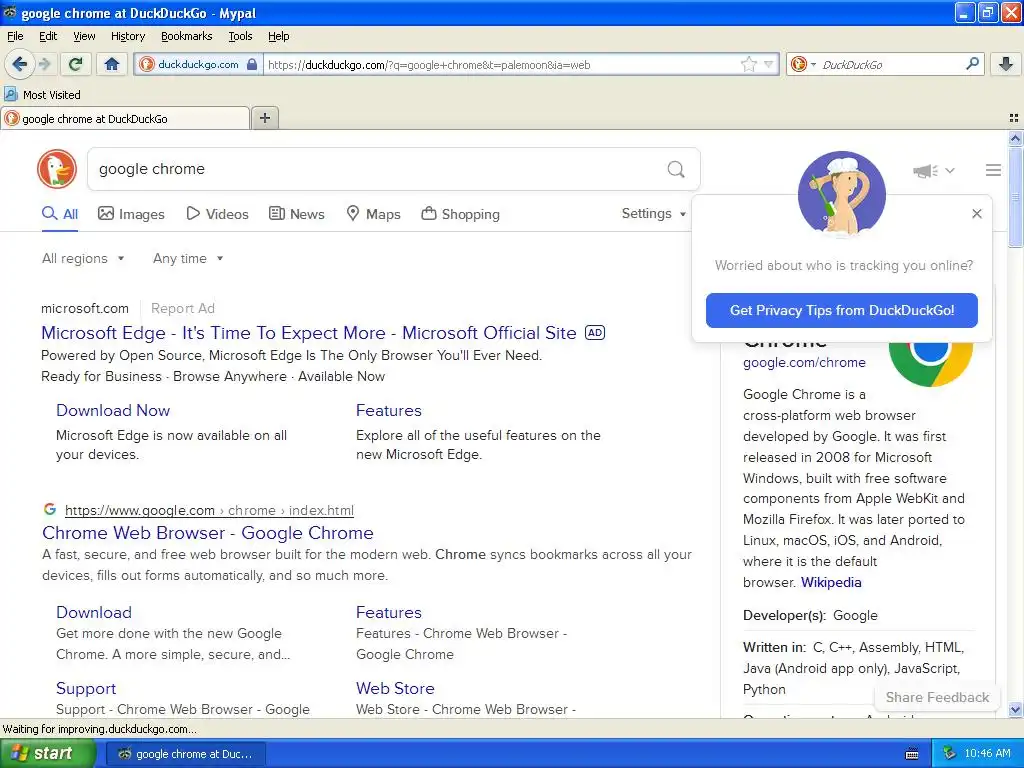This screenshot has width=1024, height=768.
Task: Open a new tab with plus button
Action: [264, 118]
